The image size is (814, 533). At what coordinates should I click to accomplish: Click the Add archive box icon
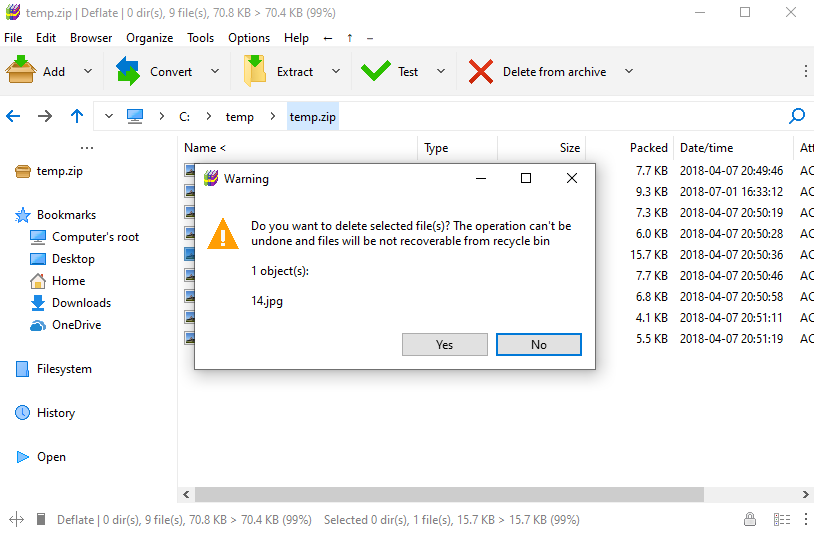pos(21,70)
